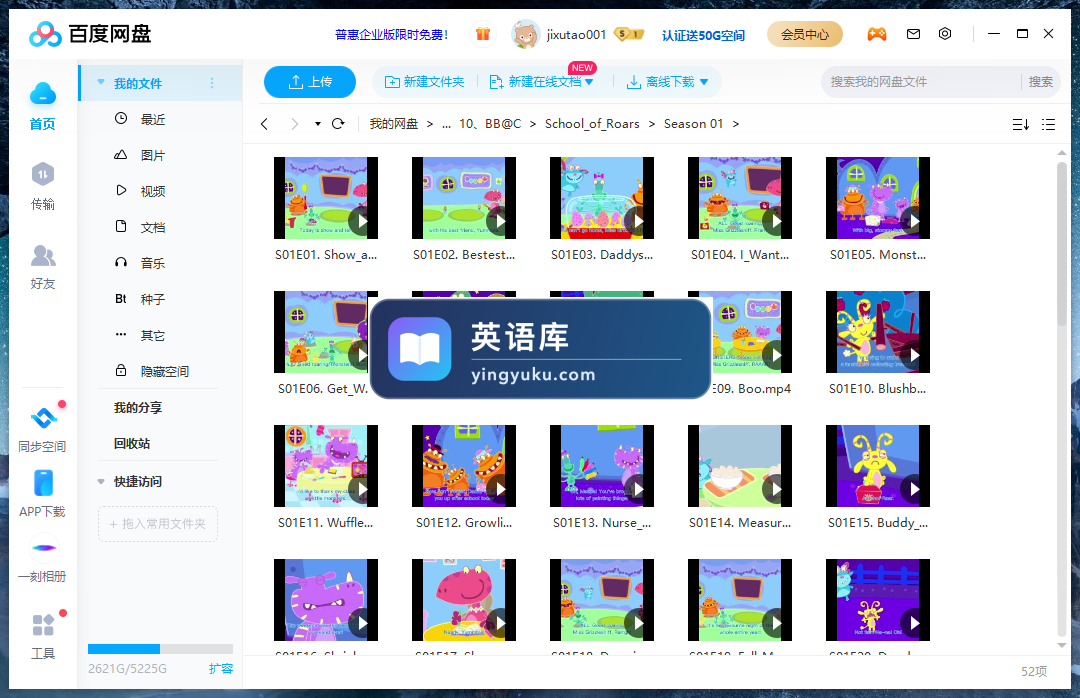Open the 我的文件 three-dot menu

pos(212,83)
